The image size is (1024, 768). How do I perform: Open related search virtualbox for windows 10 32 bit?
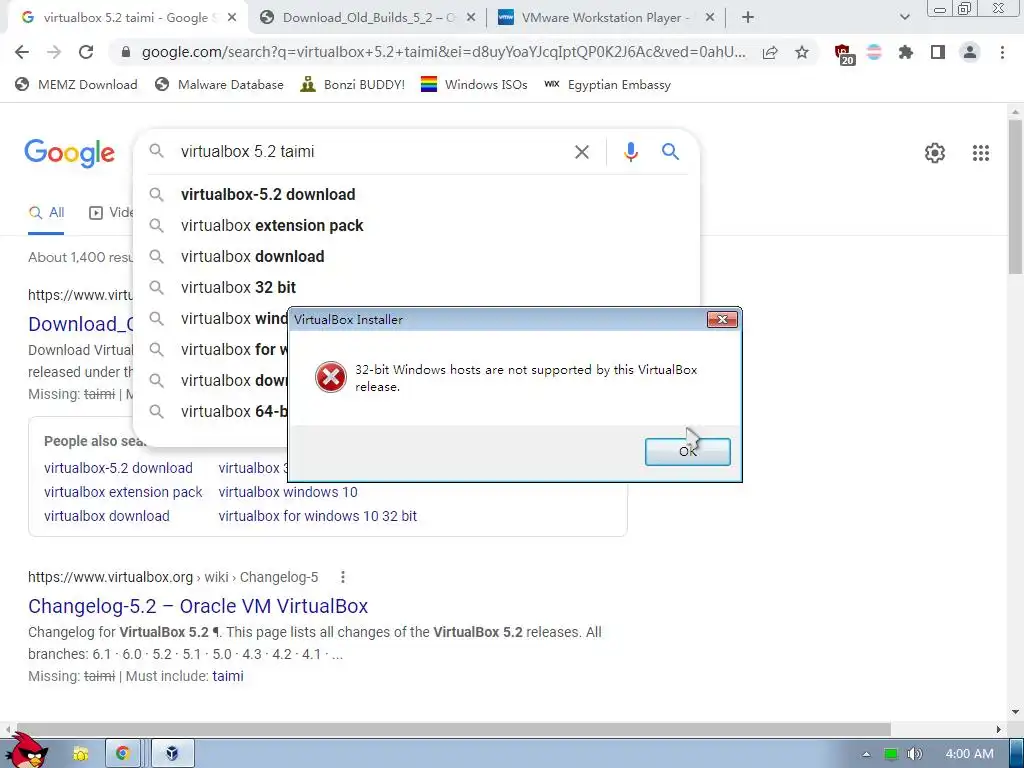[x=317, y=516]
